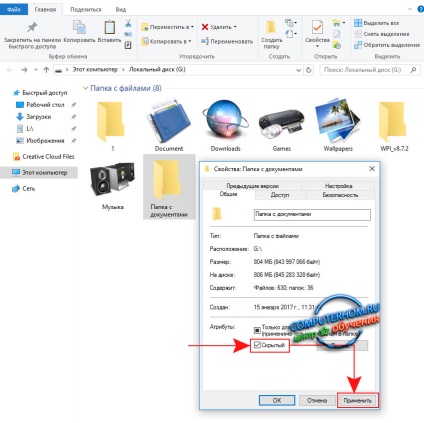The width and height of the screenshot is (424, 423).
Task: Click the Rename icon in ribbon
Action: click(205, 41)
